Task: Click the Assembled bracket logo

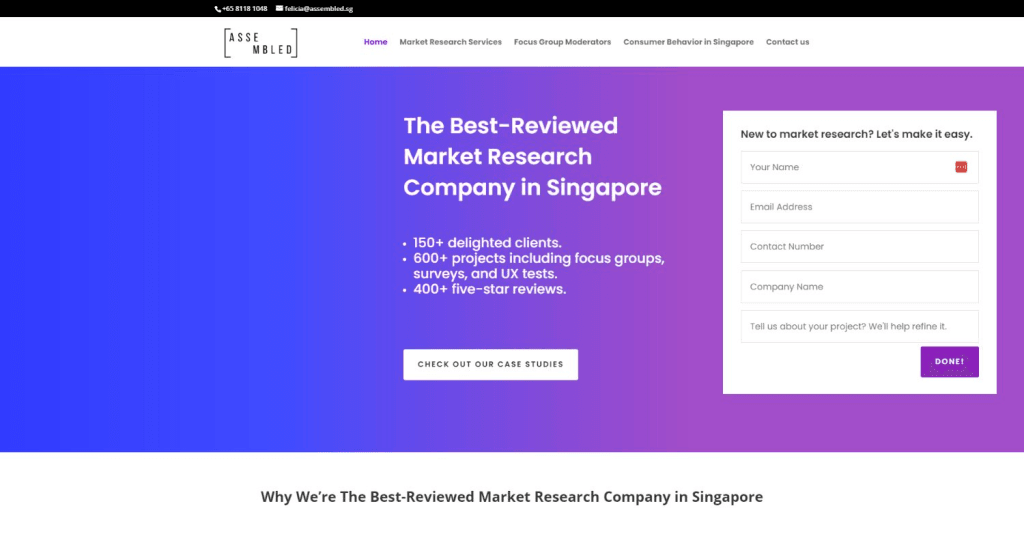Action: pyautogui.click(x=261, y=43)
